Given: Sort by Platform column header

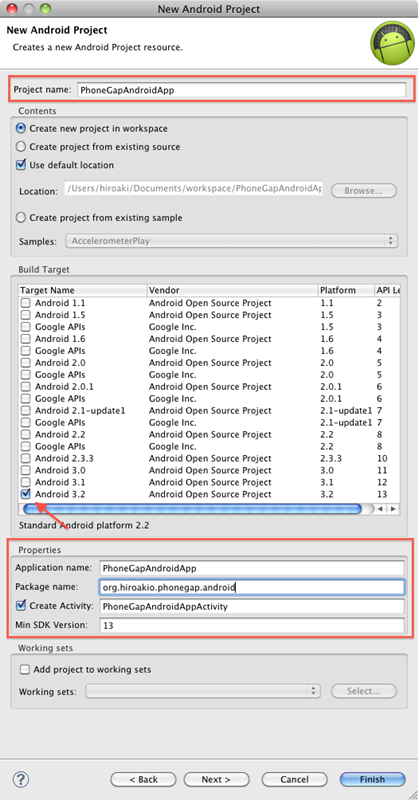Looking at the screenshot, I should click(x=346, y=290).
